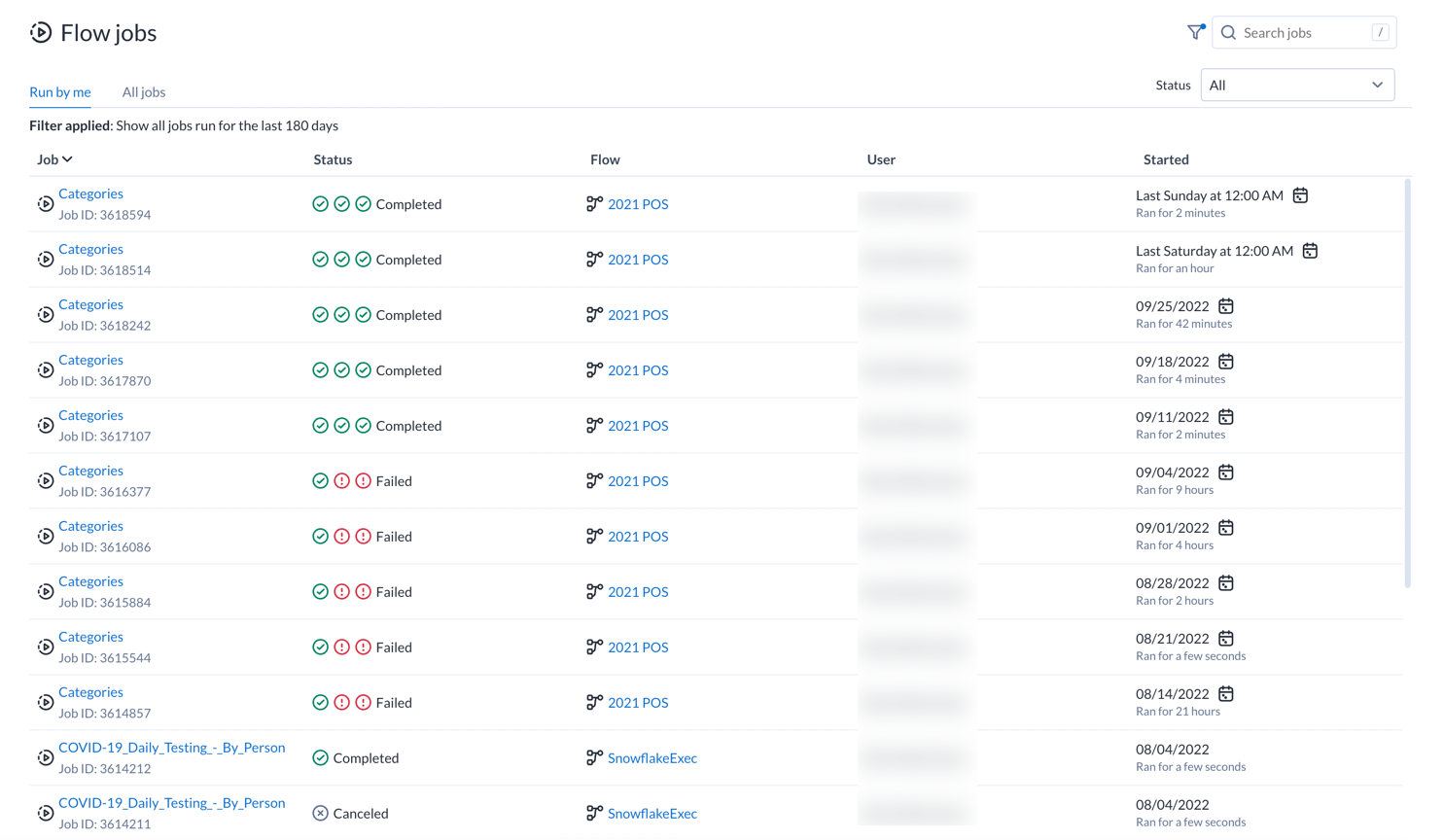This screenshot has height=840, width=1444.
Task: Open SnowflakeExec flow in the canceled row
Action: click(652, 814)
